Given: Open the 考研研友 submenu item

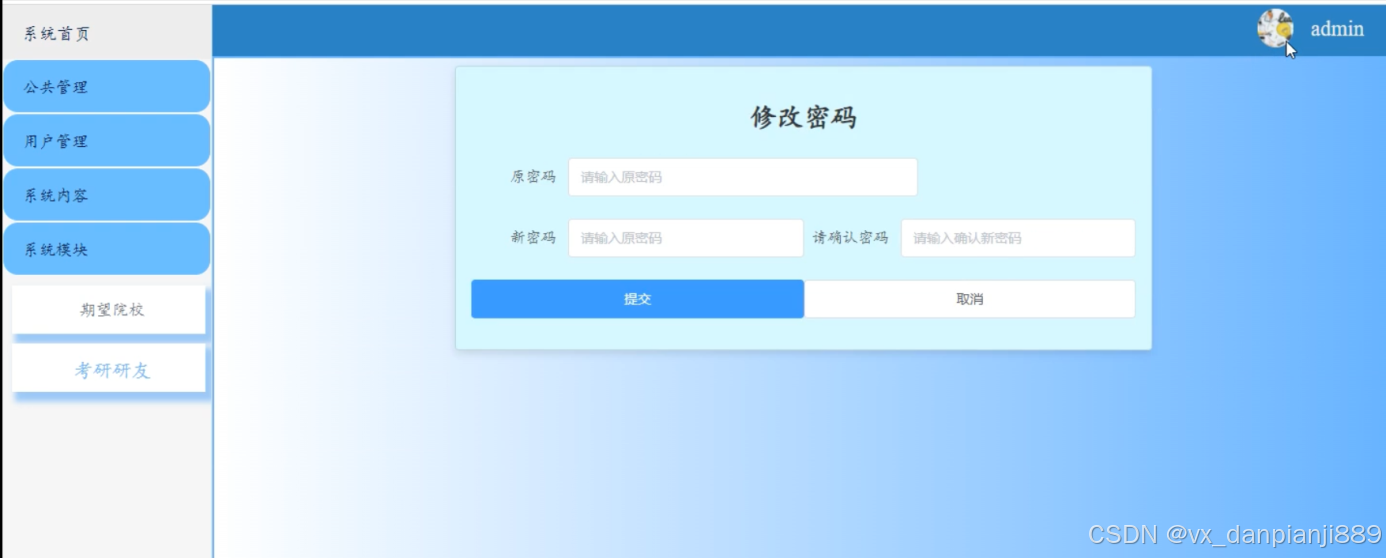Looking at the screenshot, I should coord(109,370).
